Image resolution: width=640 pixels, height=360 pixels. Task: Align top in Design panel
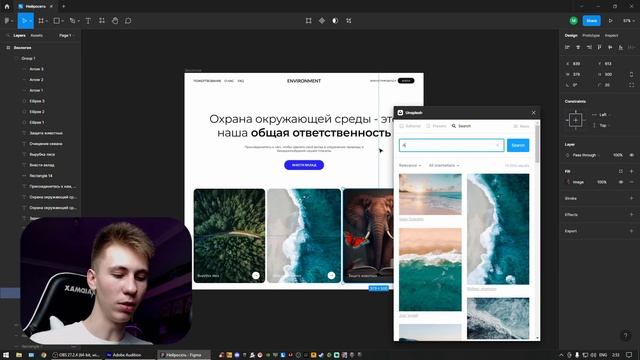coord(599,48)
